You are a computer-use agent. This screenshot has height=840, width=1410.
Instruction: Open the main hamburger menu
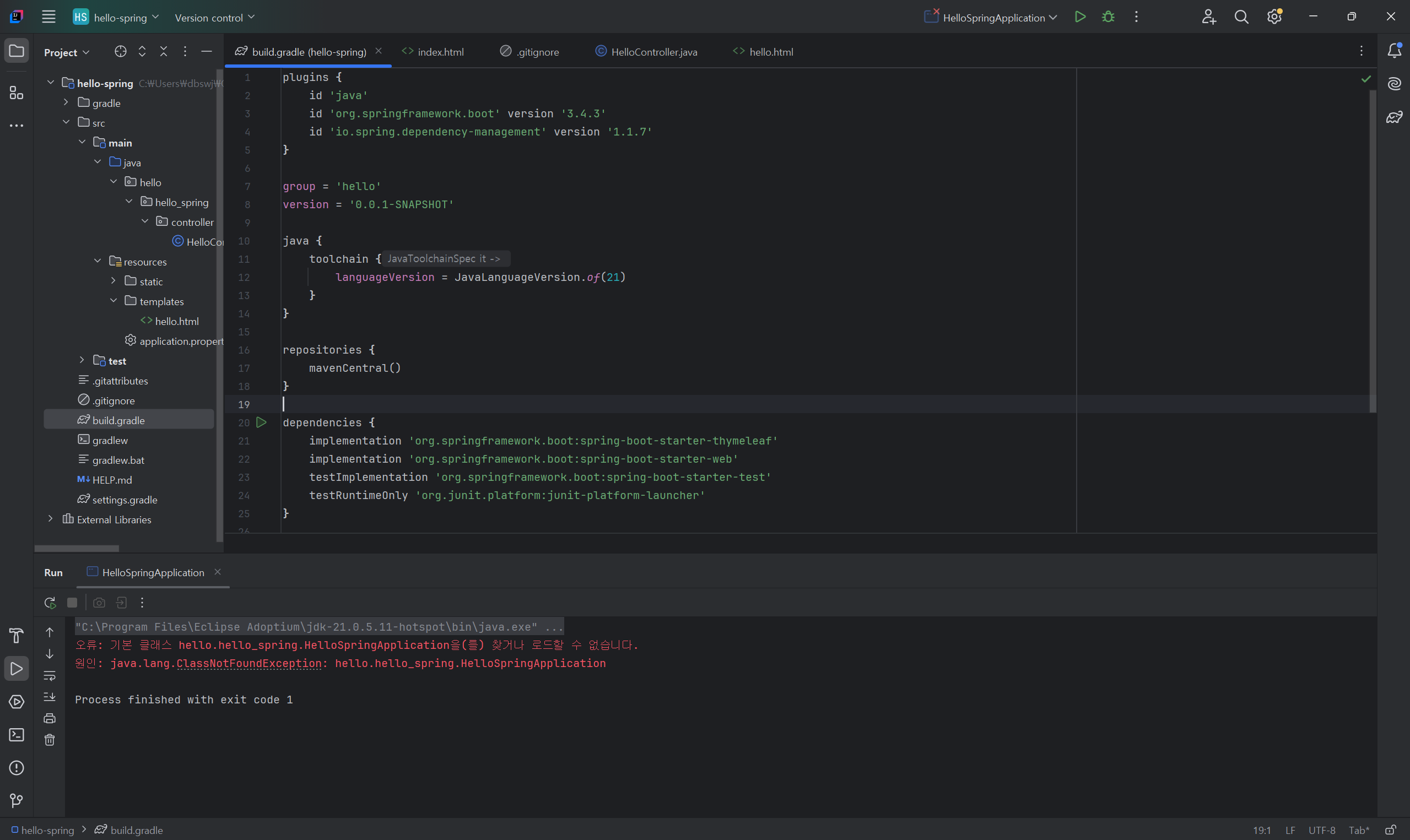click(x=48, y=17)
